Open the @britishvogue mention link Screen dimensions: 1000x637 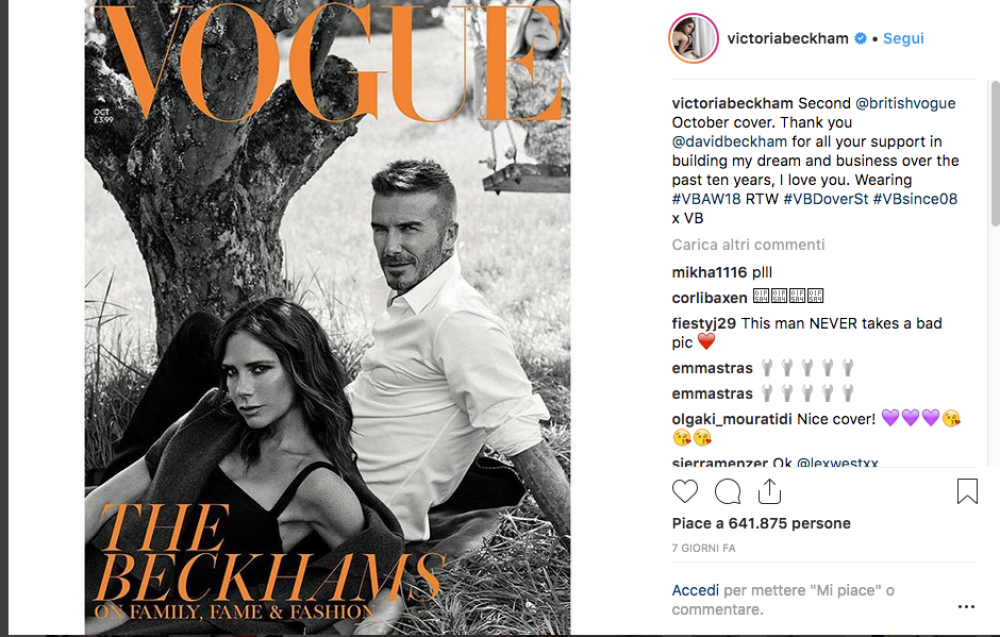click(905, 103)
